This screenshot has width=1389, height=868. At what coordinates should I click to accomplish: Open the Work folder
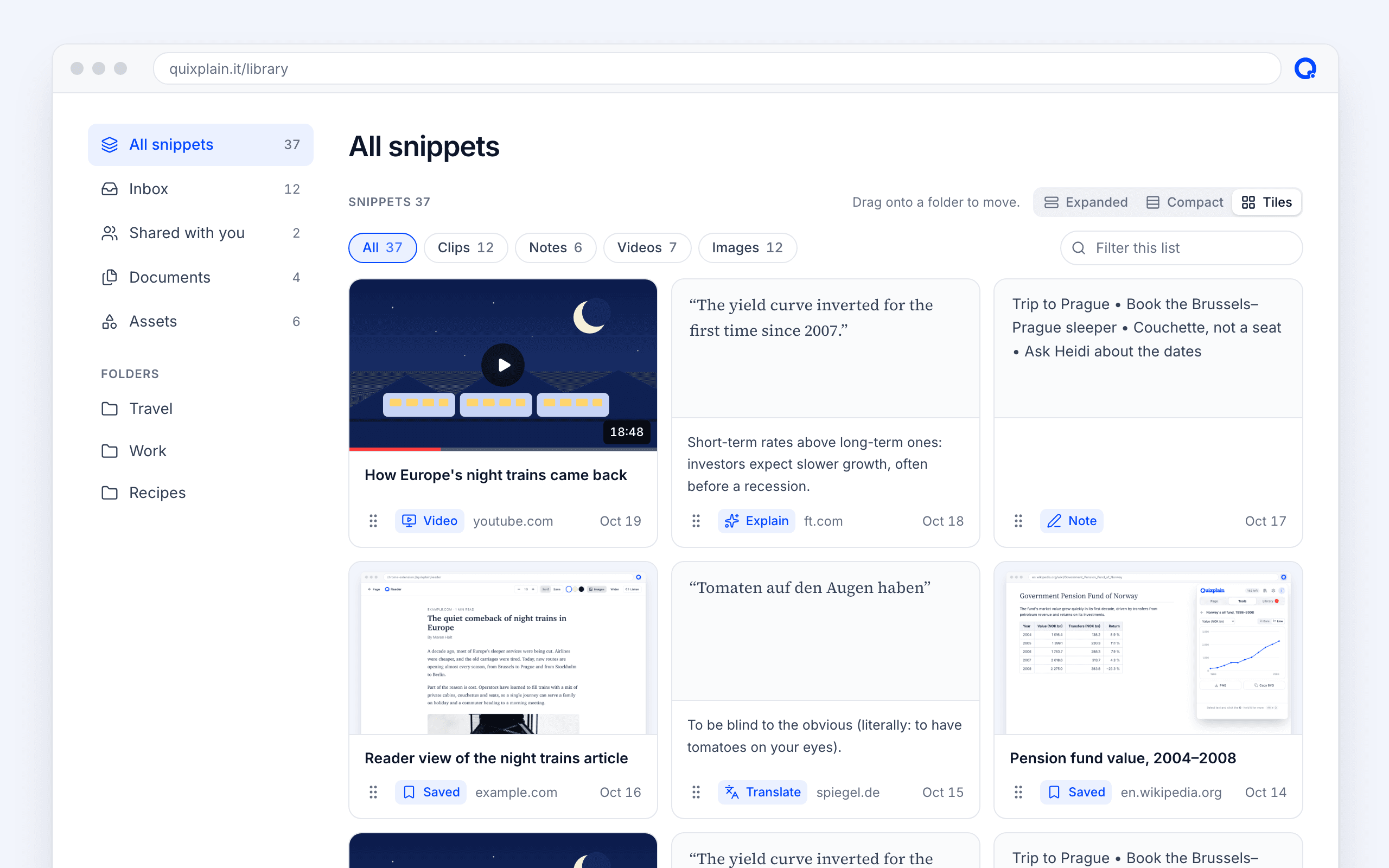click(200, 451)
